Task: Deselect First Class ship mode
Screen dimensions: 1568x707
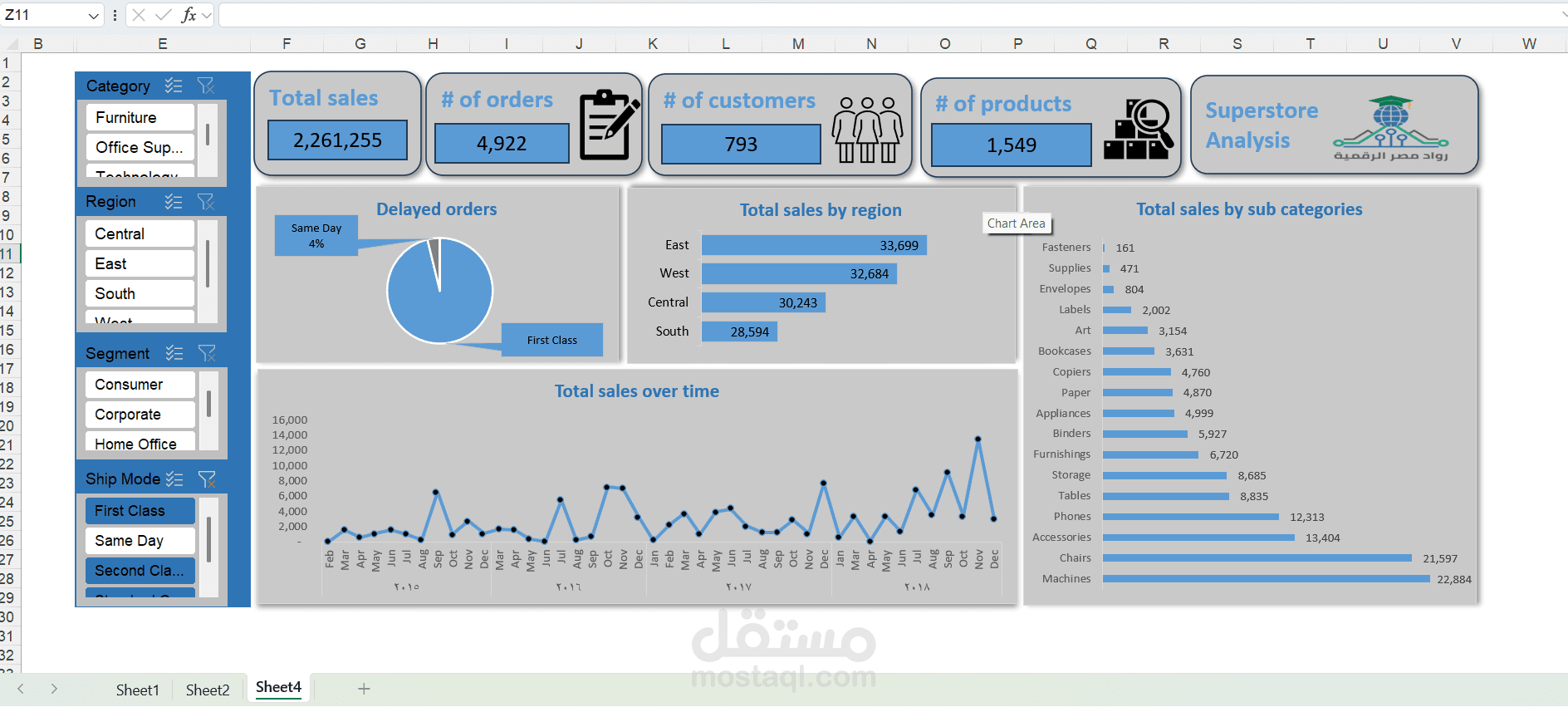Action: [140, 511]
